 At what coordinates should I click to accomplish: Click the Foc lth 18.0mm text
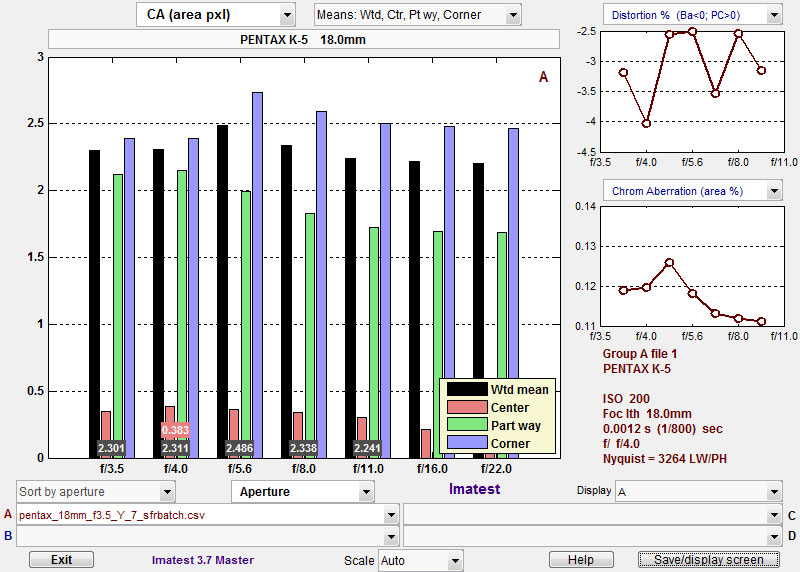(647, 414)
